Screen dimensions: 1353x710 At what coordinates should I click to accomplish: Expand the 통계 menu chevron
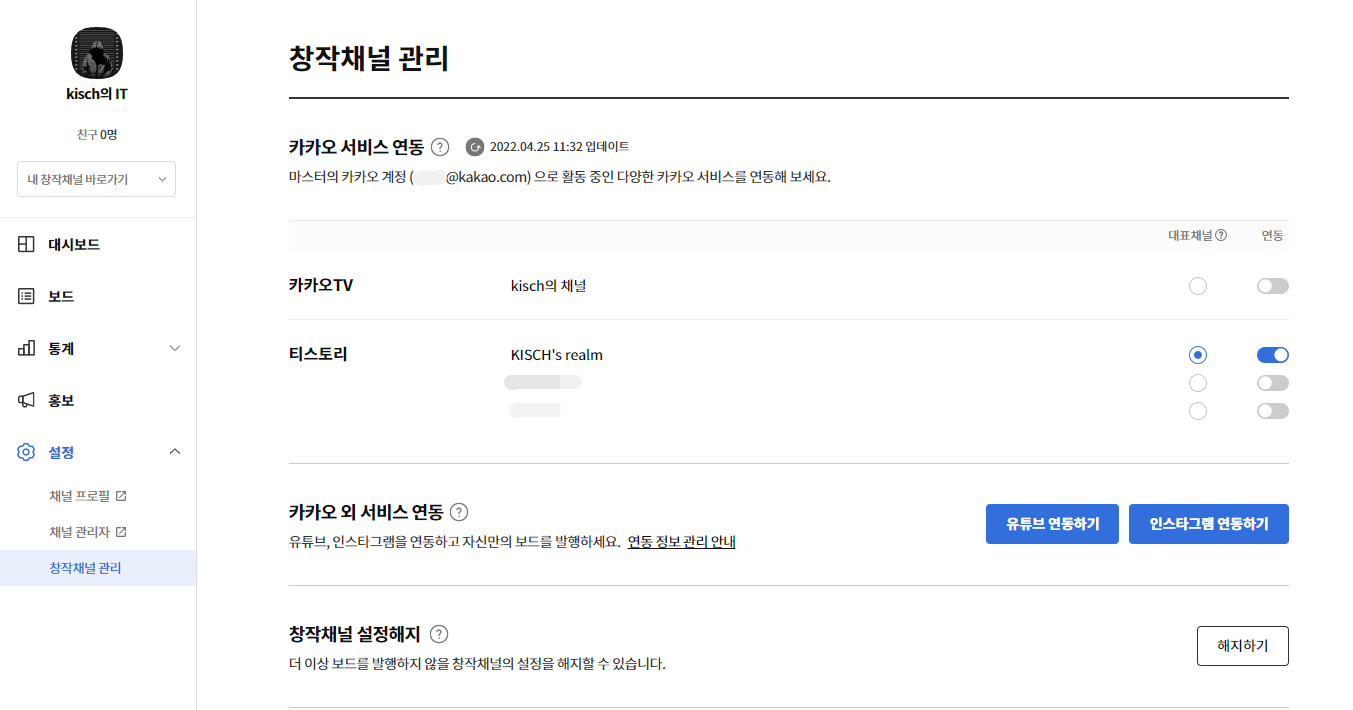[175, 348]
